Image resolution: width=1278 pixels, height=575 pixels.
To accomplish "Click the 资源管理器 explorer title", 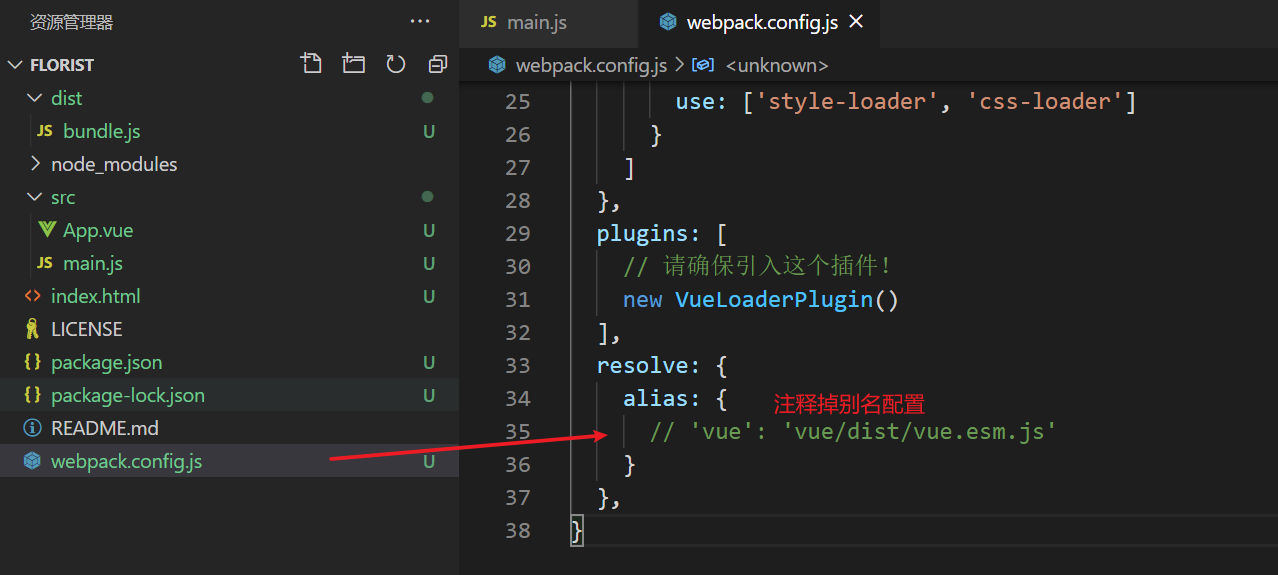I will [72, 22].
